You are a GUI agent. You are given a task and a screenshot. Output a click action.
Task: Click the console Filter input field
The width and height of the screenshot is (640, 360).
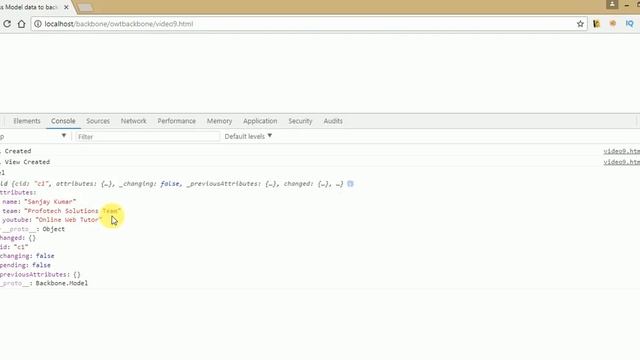pyautogui.click(x=147, y=136)
